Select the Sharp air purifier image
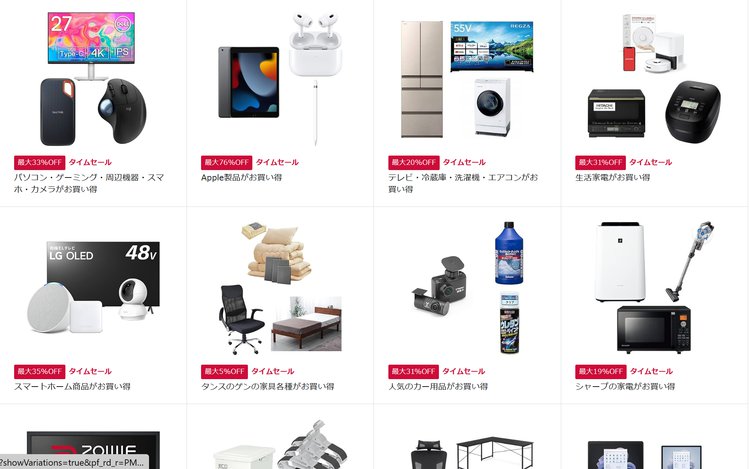Image resolution: width=750 pixels, height=469 pixels. coord(619,262)
